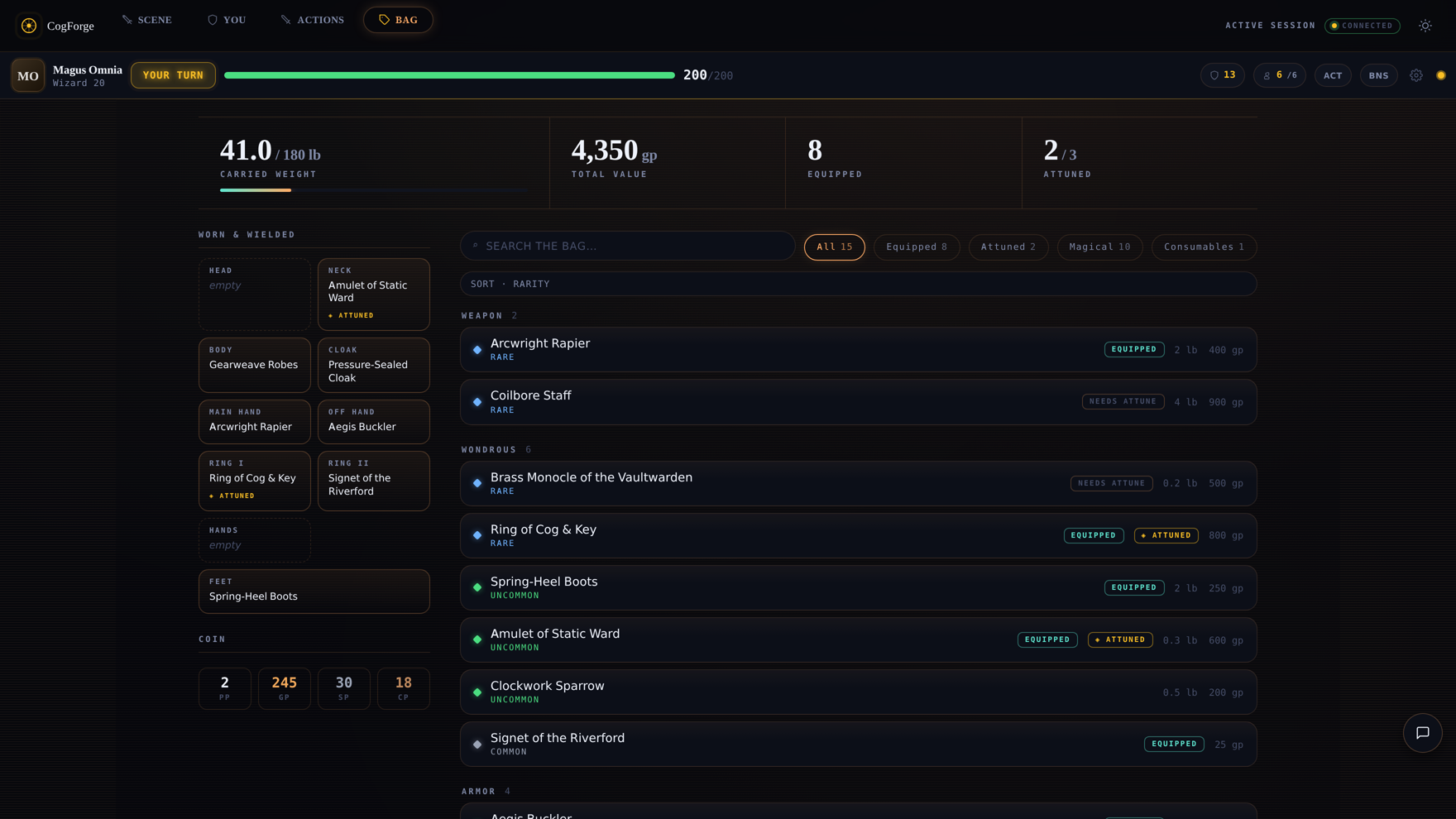Toggle the BNS bonus action indicator
This screenshot has height=819, width=1456.
[1378, 75]
